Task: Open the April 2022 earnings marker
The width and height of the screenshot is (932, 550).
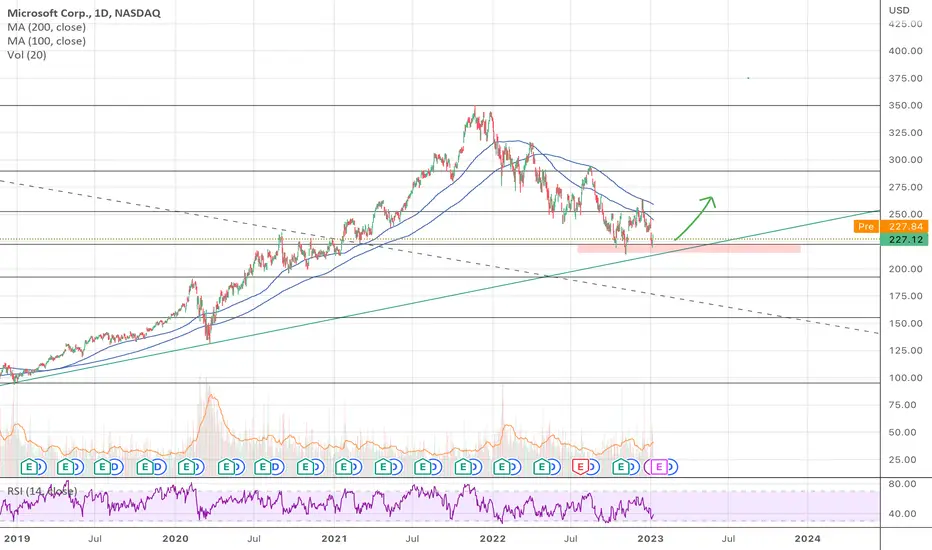Action: click(541, 467)
